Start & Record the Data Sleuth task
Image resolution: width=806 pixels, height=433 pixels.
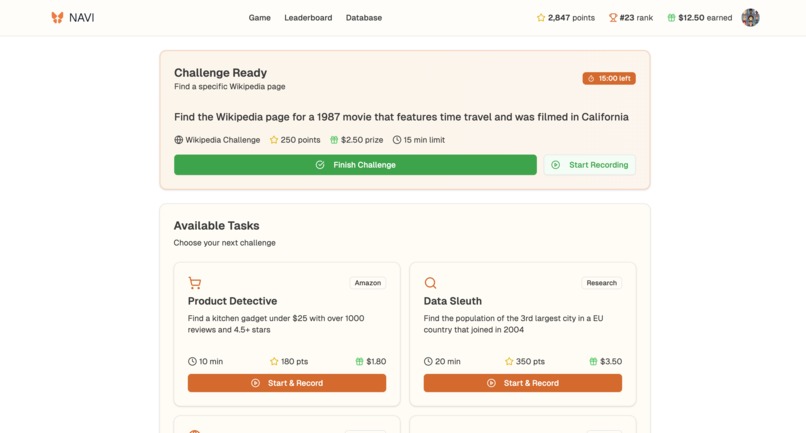523,383
